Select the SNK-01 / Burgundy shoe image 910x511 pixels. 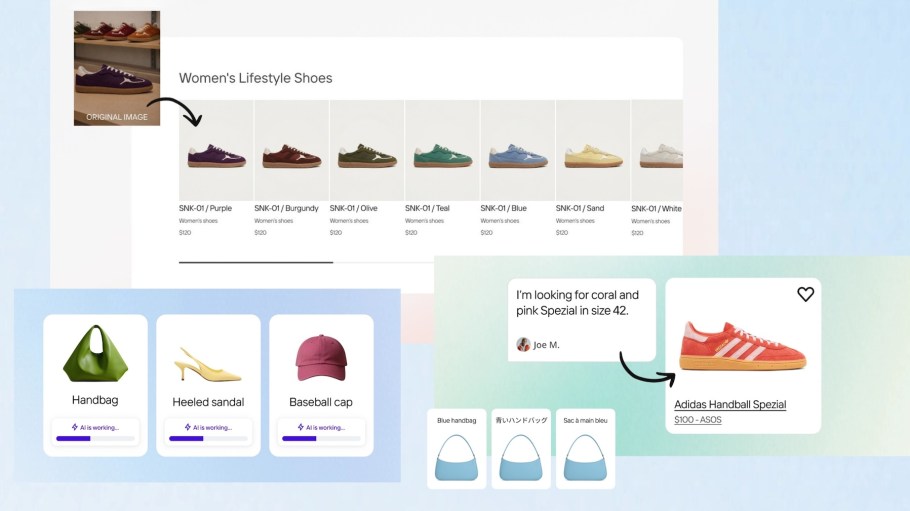pyautogui.click(x=291, y=150)
